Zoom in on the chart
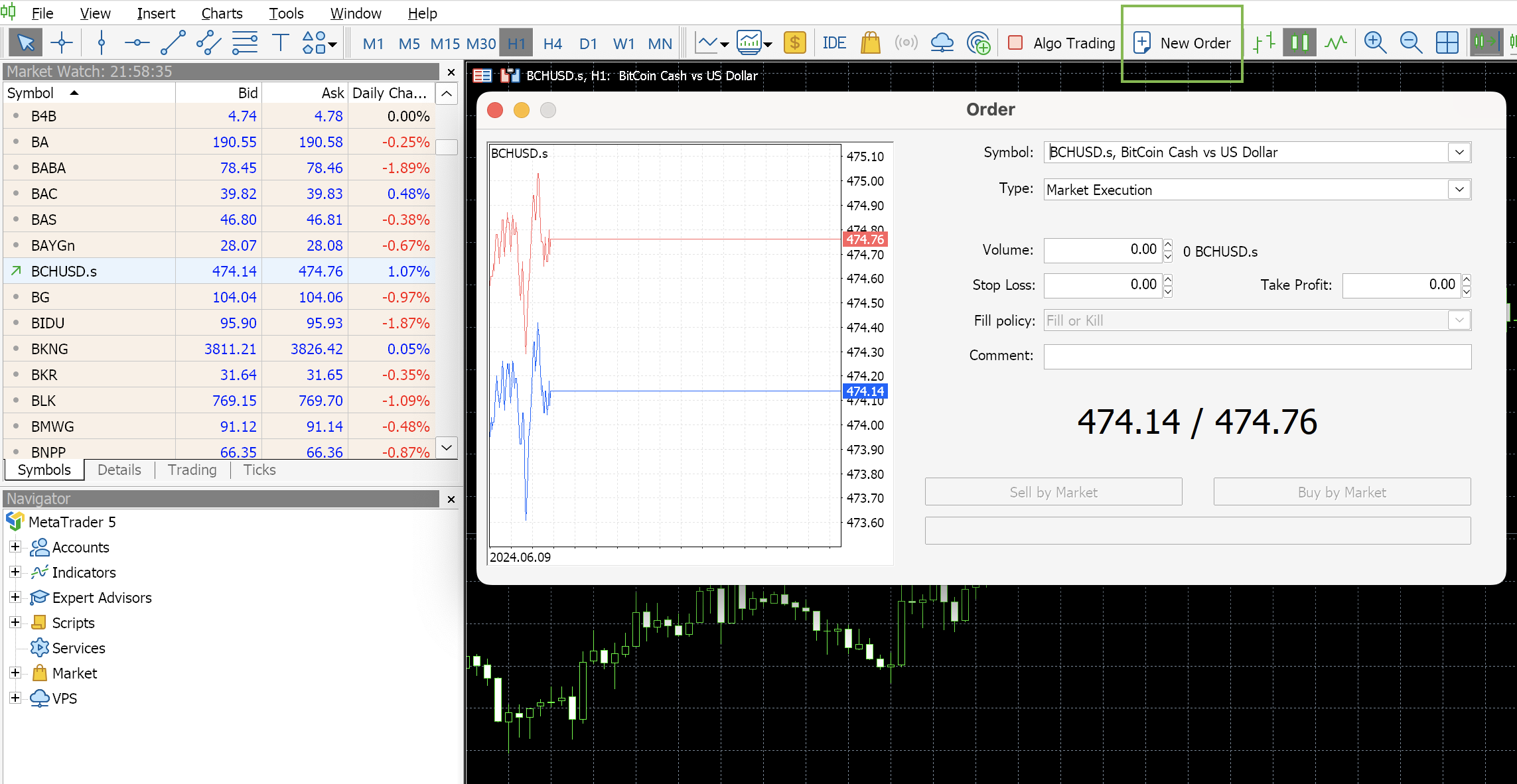The height and width of the screenshot is (784, 1517). pyautogui.click(x=1374, y=42)
